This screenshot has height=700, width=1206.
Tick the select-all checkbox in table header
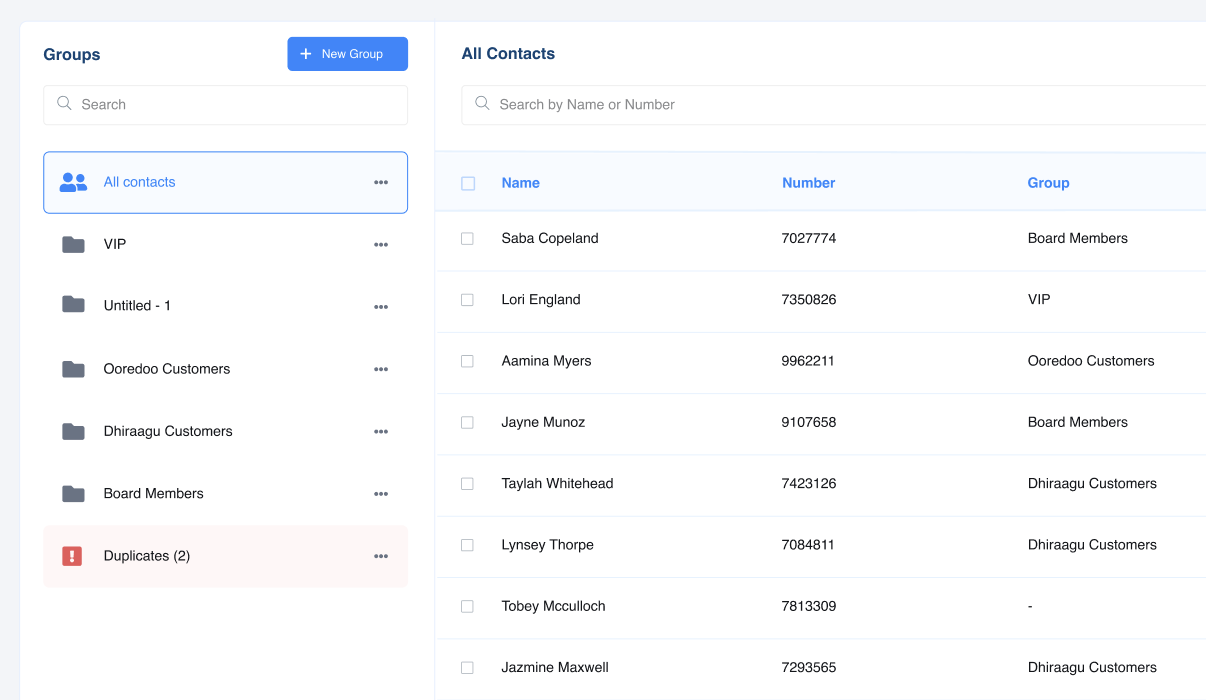[x=468, y=183]
